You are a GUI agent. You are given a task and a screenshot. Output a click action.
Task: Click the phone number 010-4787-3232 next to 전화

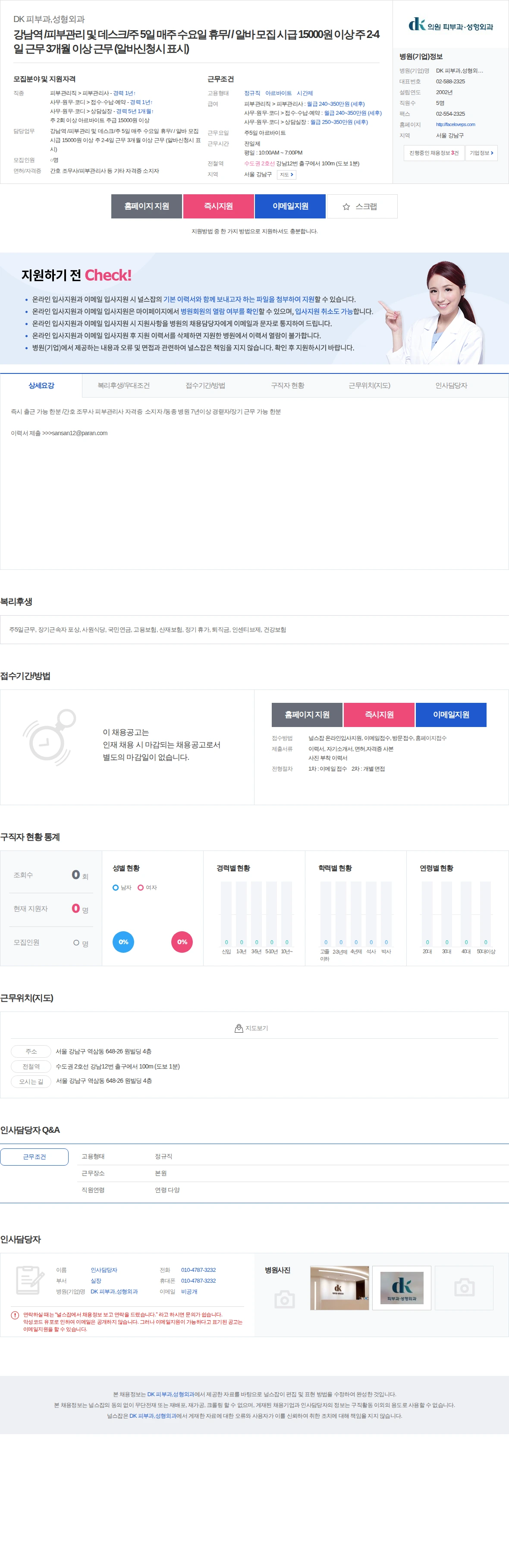tap(198, 1270)
